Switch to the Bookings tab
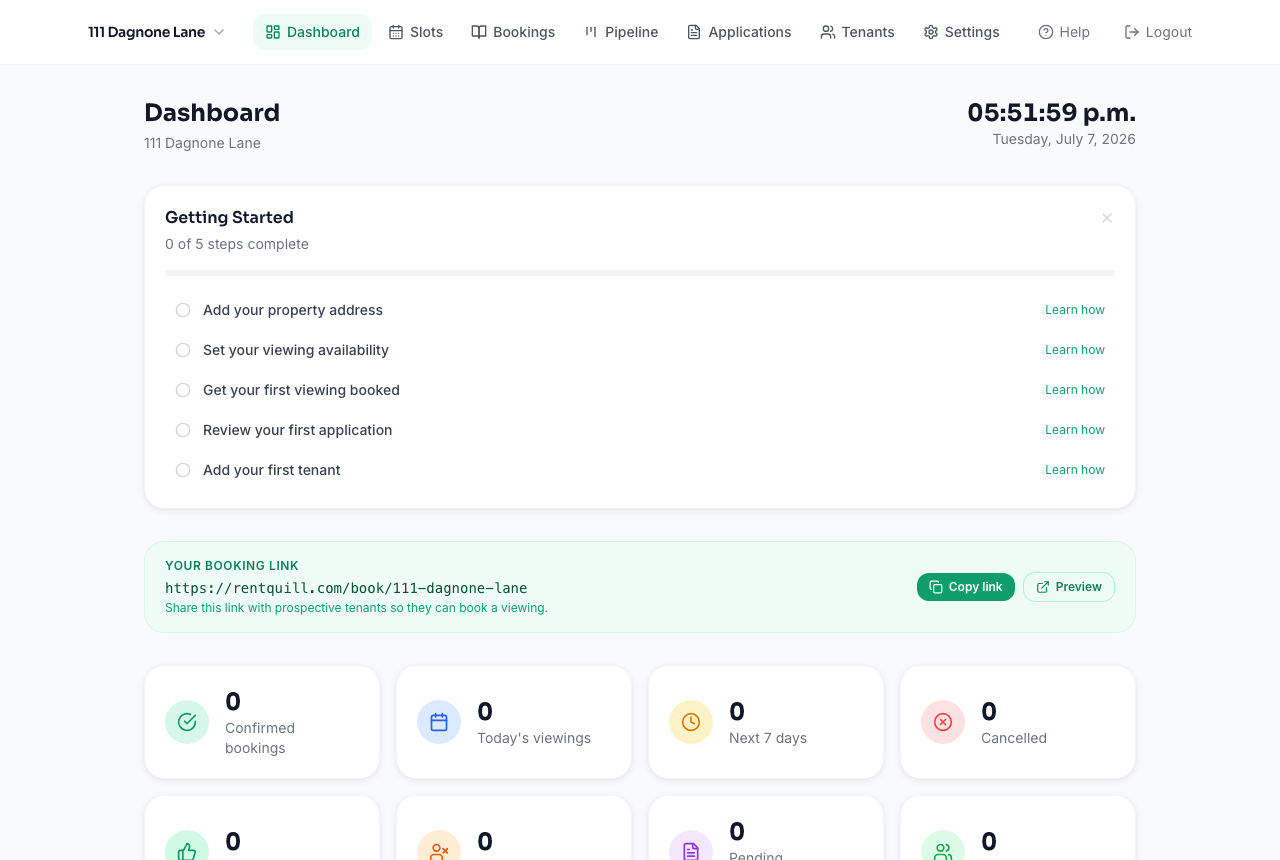 [513, 32]
